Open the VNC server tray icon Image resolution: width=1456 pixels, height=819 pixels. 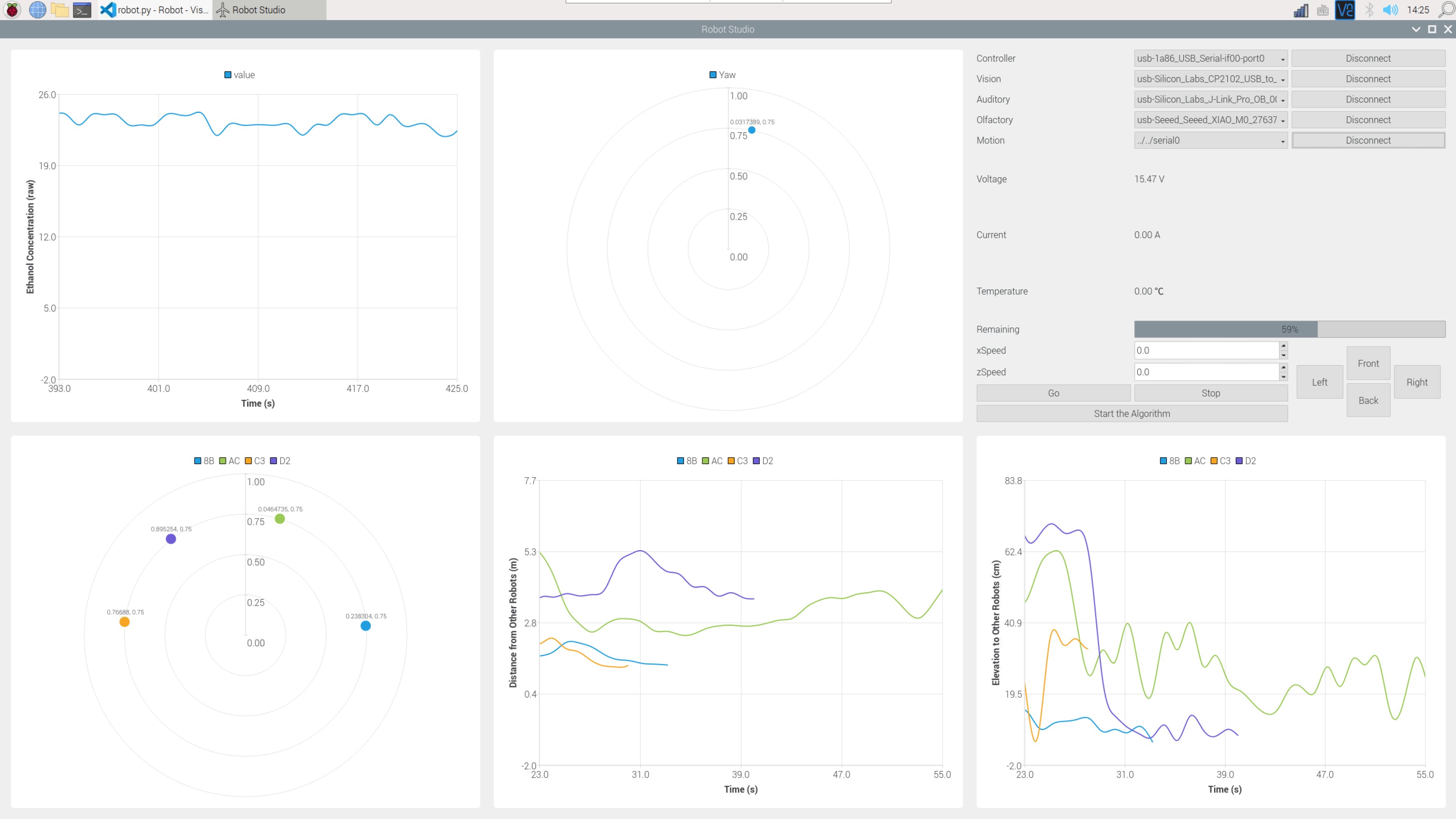coord(1345,9)
